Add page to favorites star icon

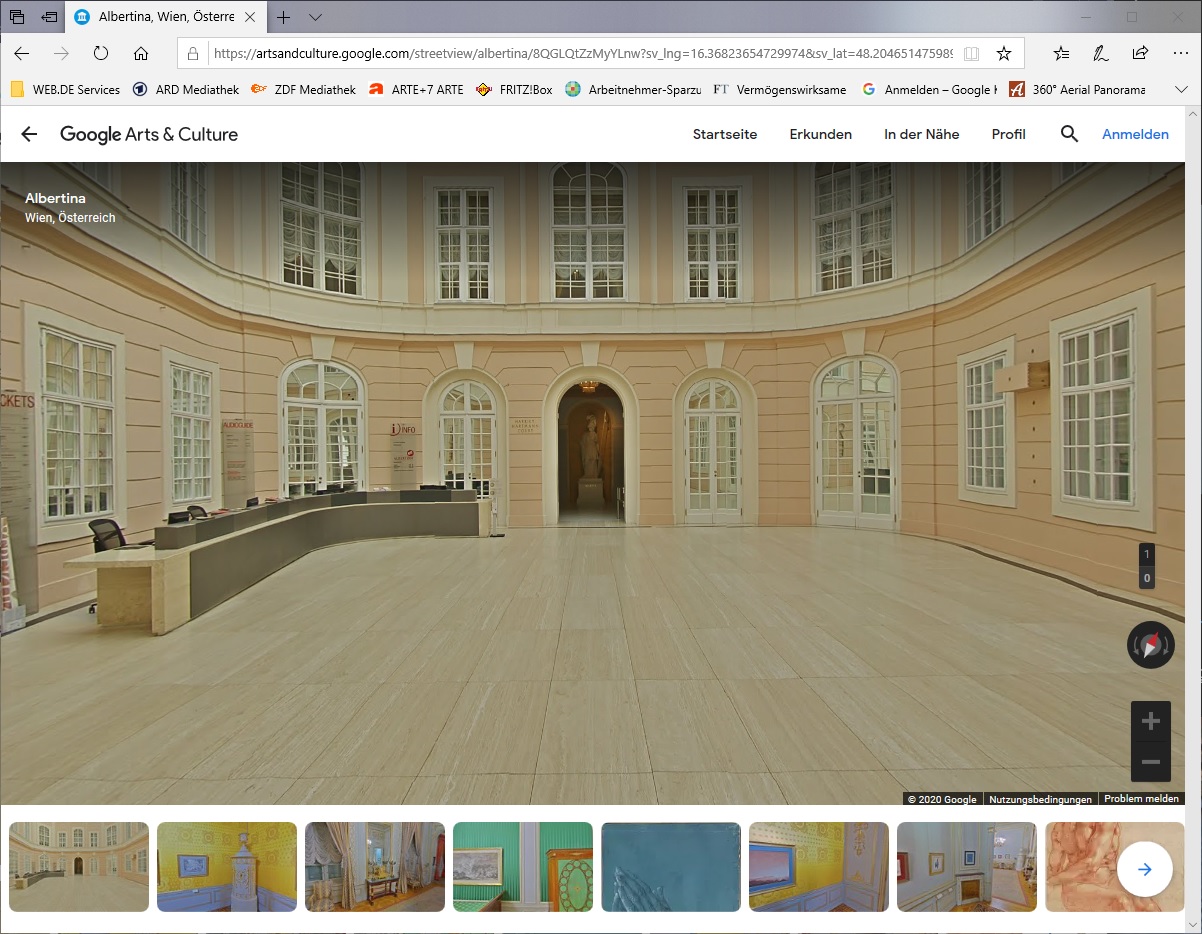click(1004, 53)
